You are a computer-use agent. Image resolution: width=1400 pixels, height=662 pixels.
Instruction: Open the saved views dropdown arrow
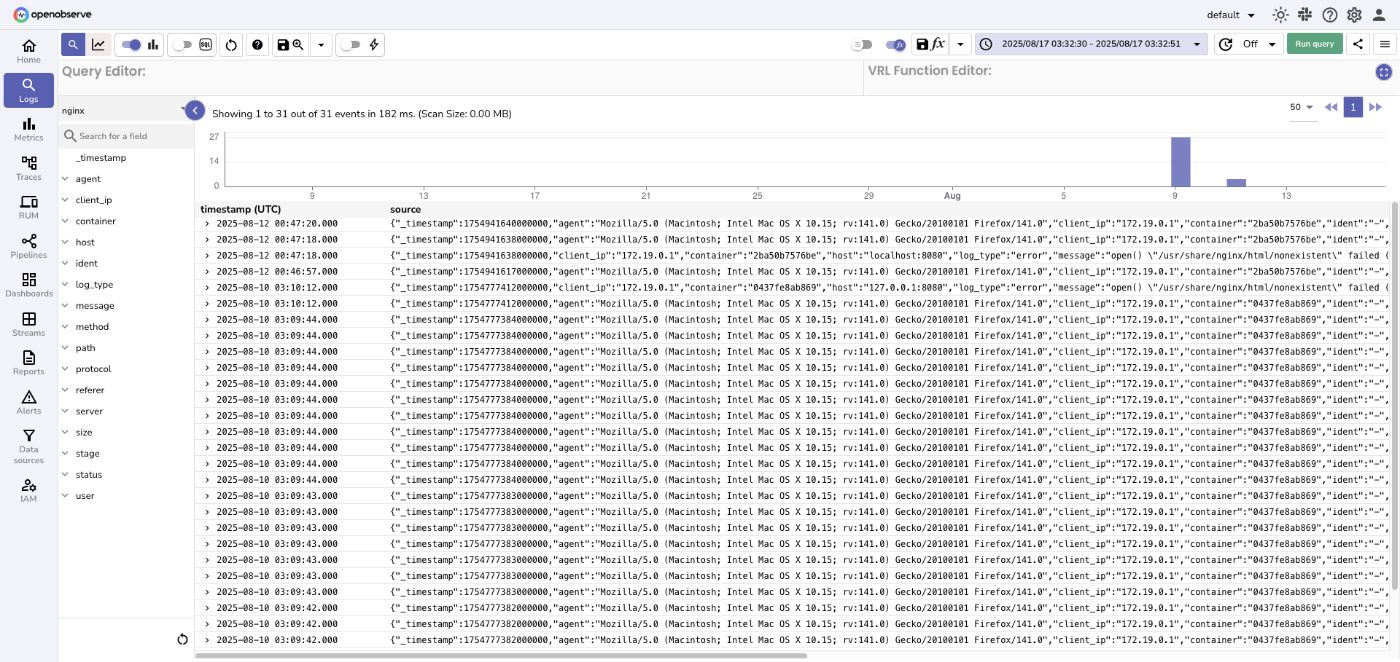pyautogui.click(x=321, y=45)
